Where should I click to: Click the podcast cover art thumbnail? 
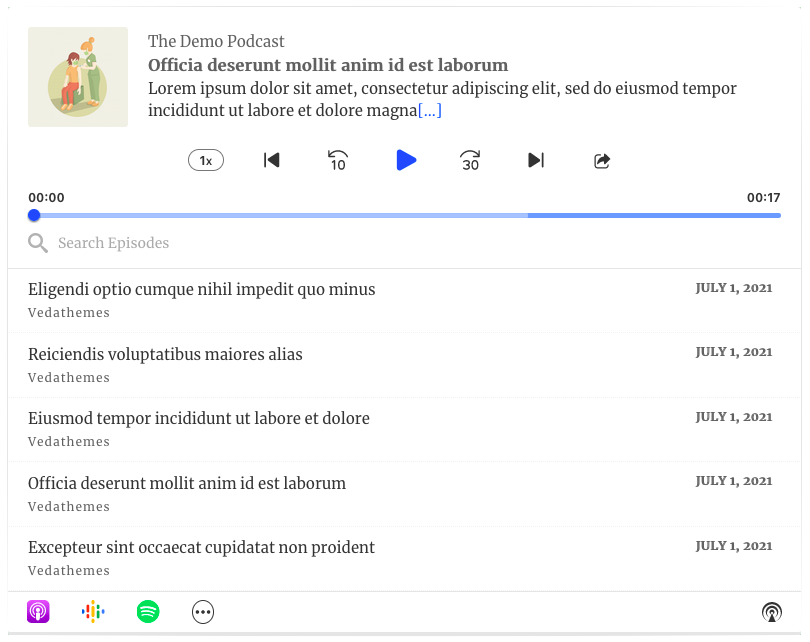(78, 77)
